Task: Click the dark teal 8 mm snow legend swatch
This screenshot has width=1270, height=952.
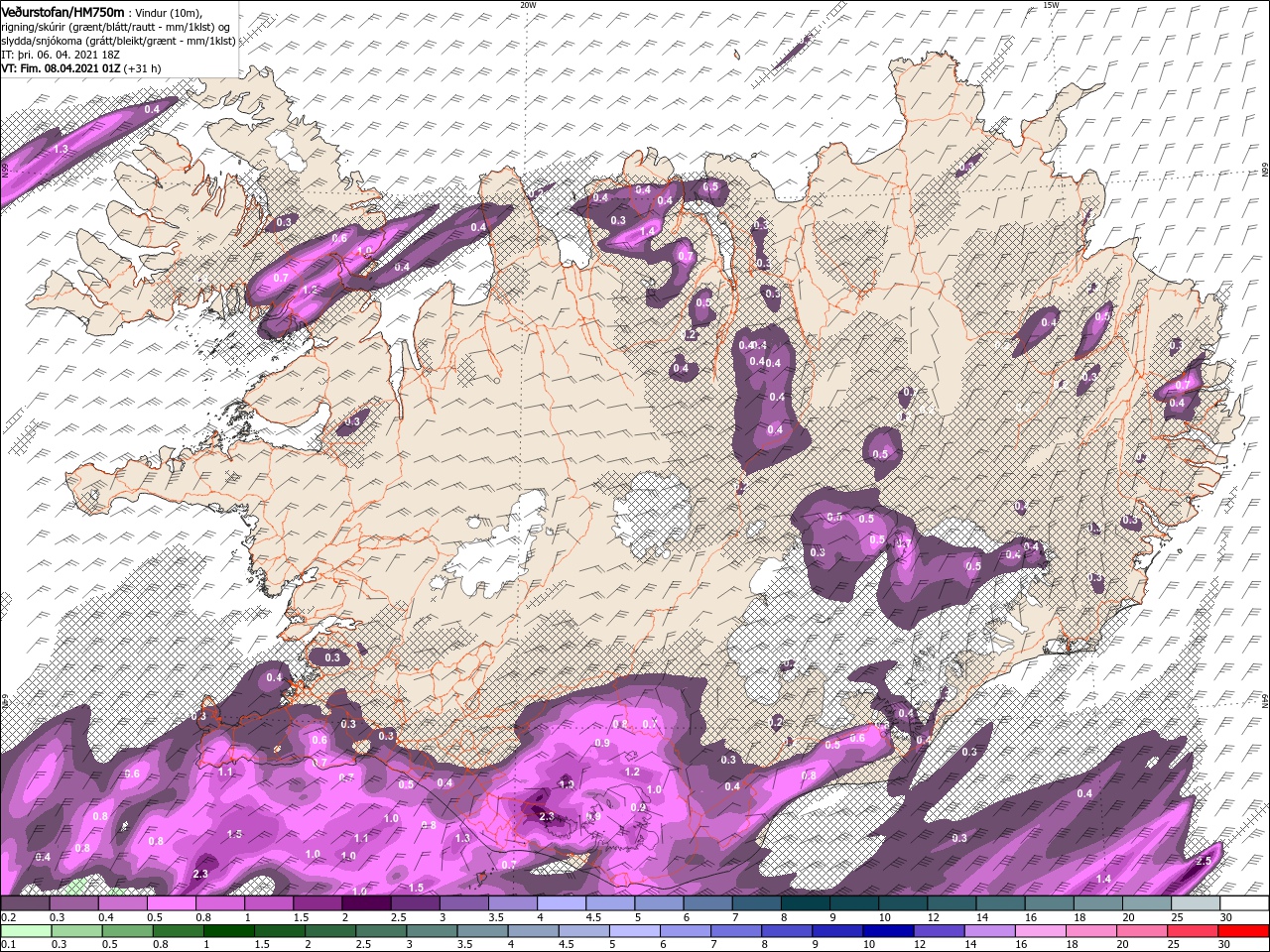Action: [806, 903]
